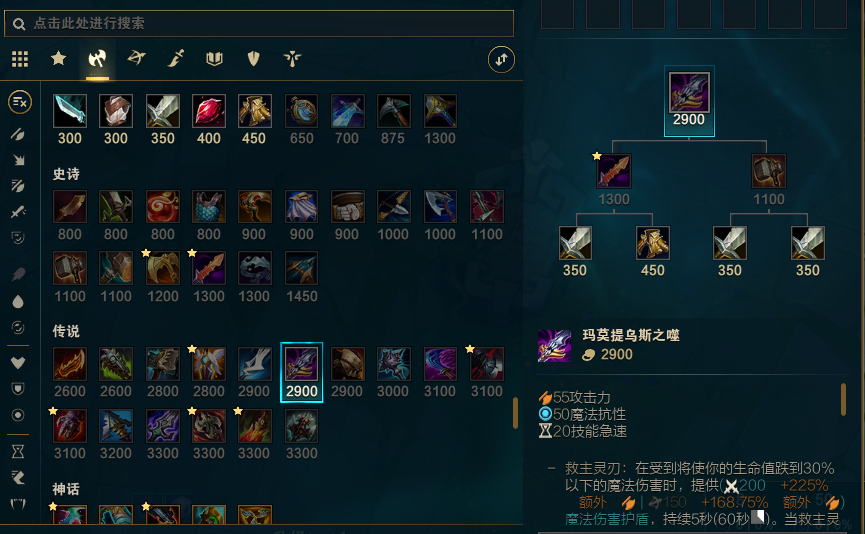Screen dimensions: 865x534
Task: Select the tank shield class filter
Action: point(253,58)
